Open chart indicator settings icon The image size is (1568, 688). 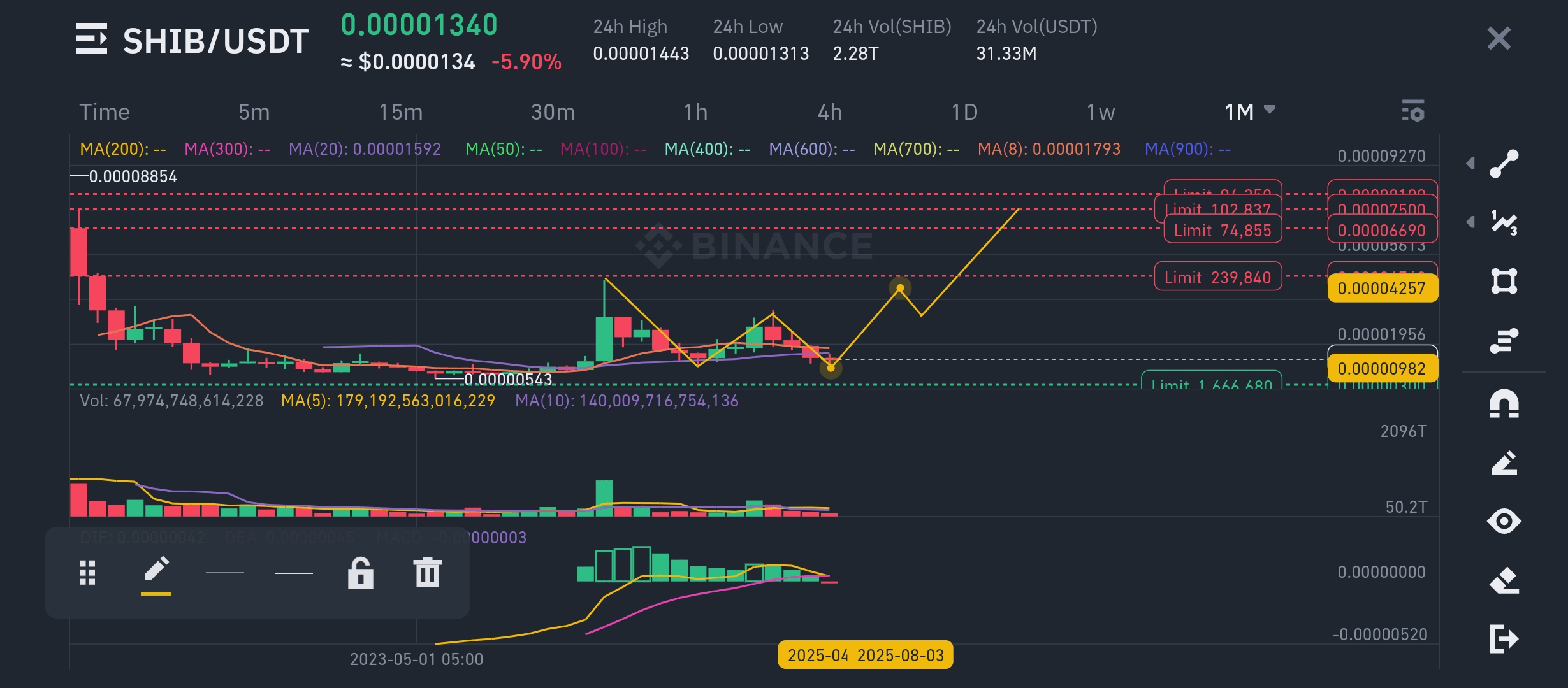click(x=1412, y=111)
